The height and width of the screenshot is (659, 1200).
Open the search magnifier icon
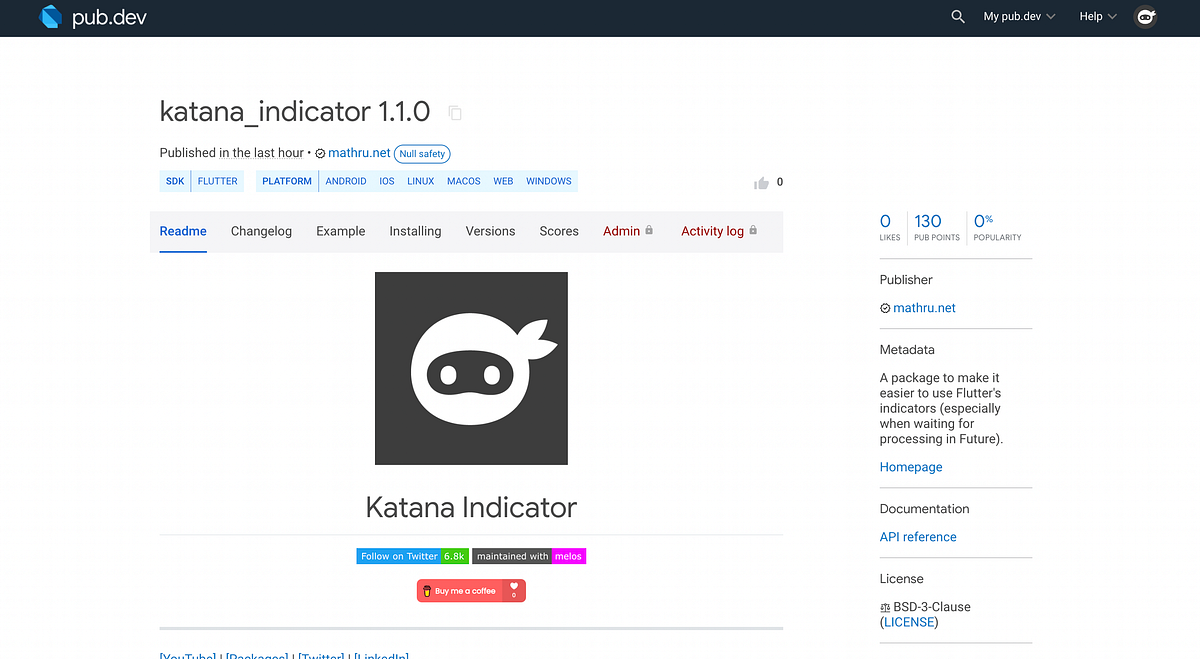click(x=957, y=17)
